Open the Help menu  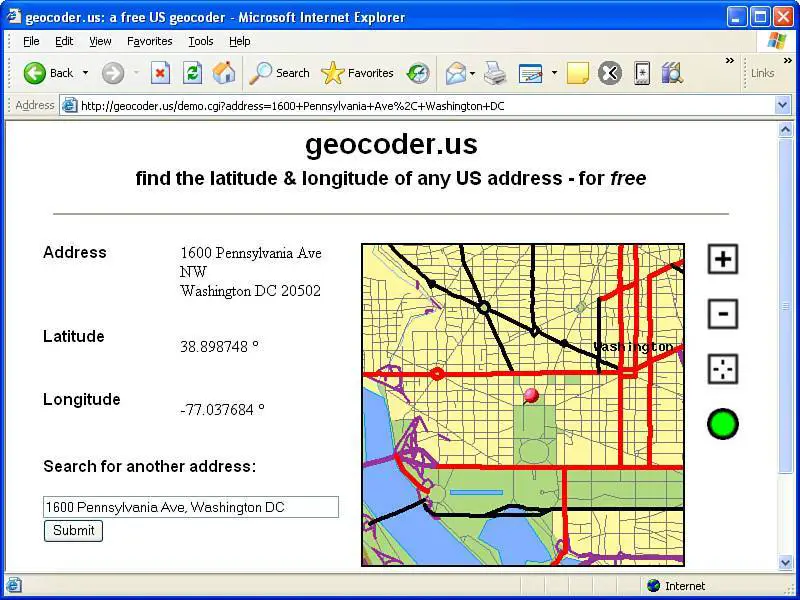pos(239,41)
